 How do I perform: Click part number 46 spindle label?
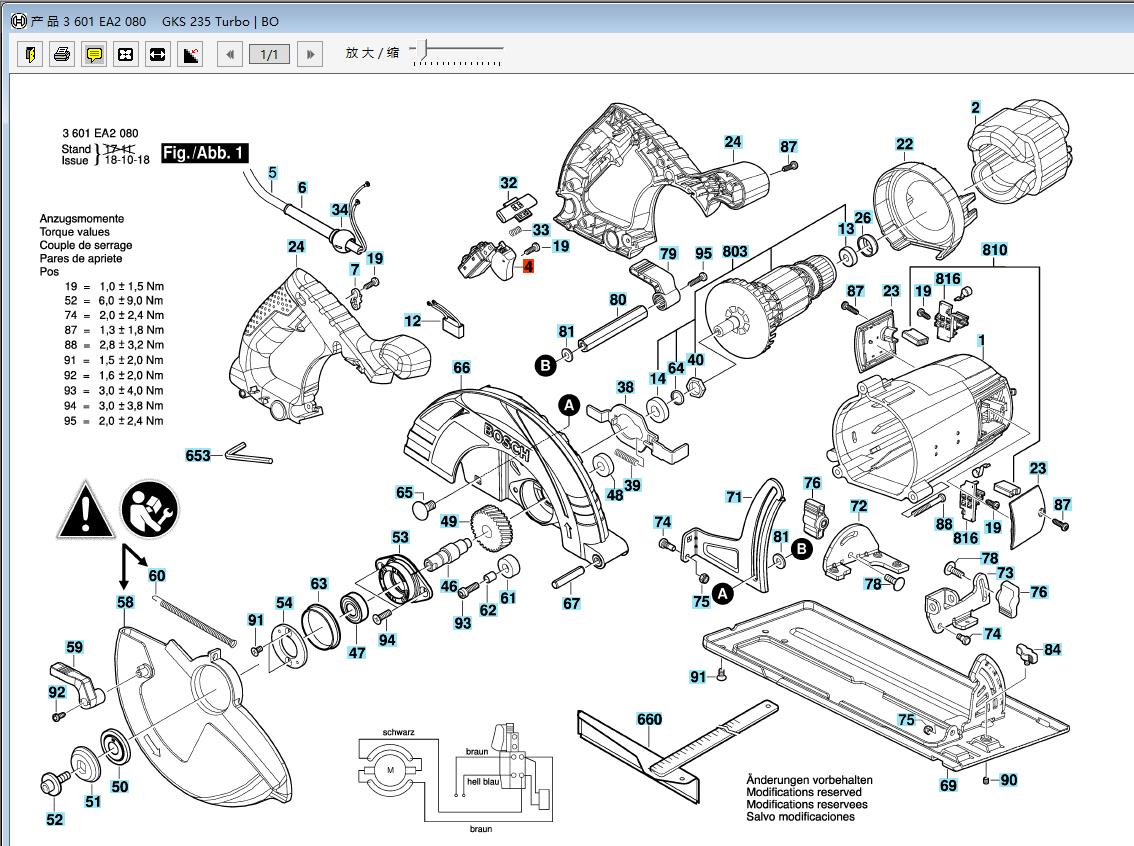449,586
